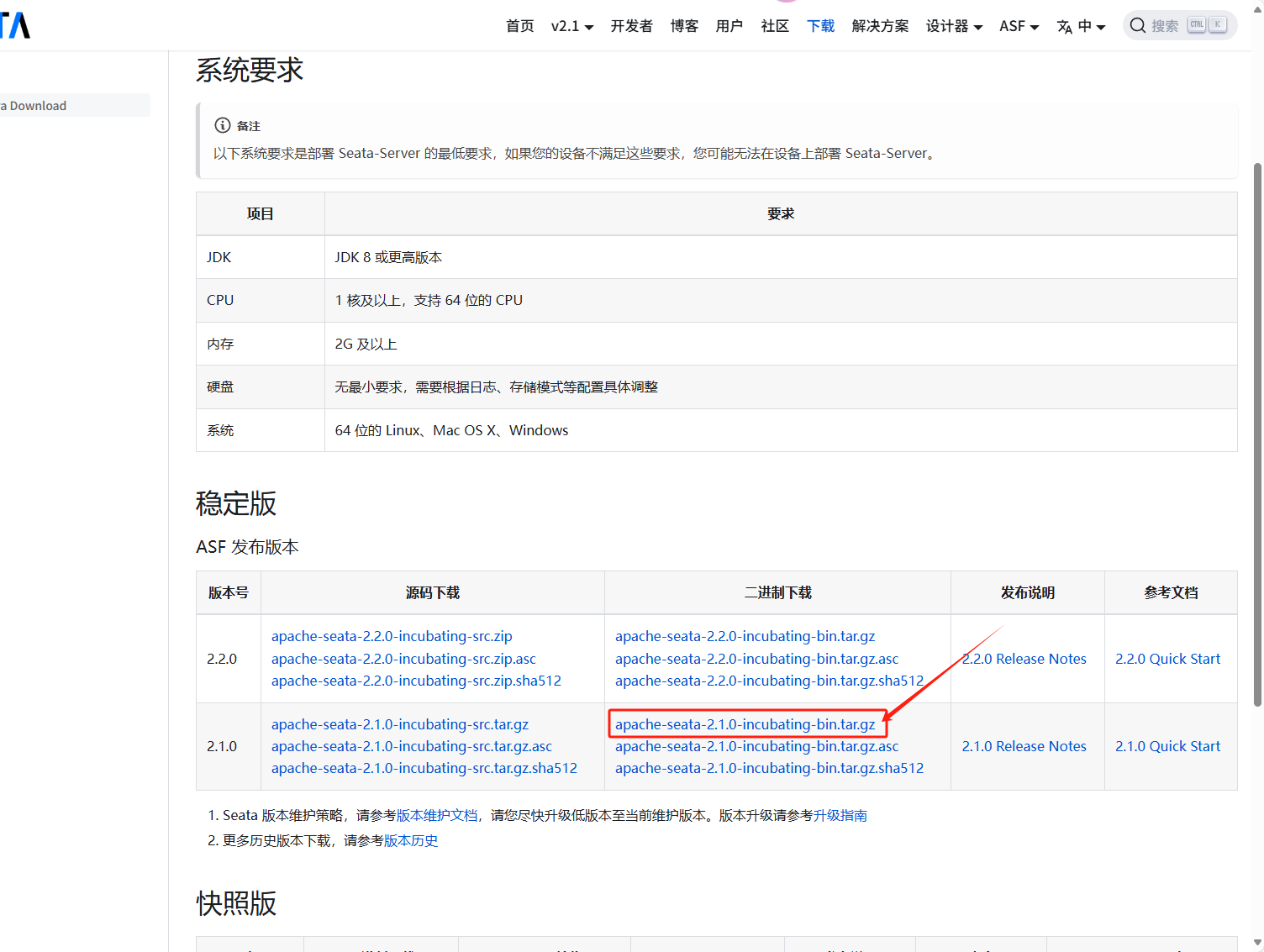This screenshot has width=1264, height=952.
Task: Open the ASF dropdown menu
Action: pos(1018,26)
